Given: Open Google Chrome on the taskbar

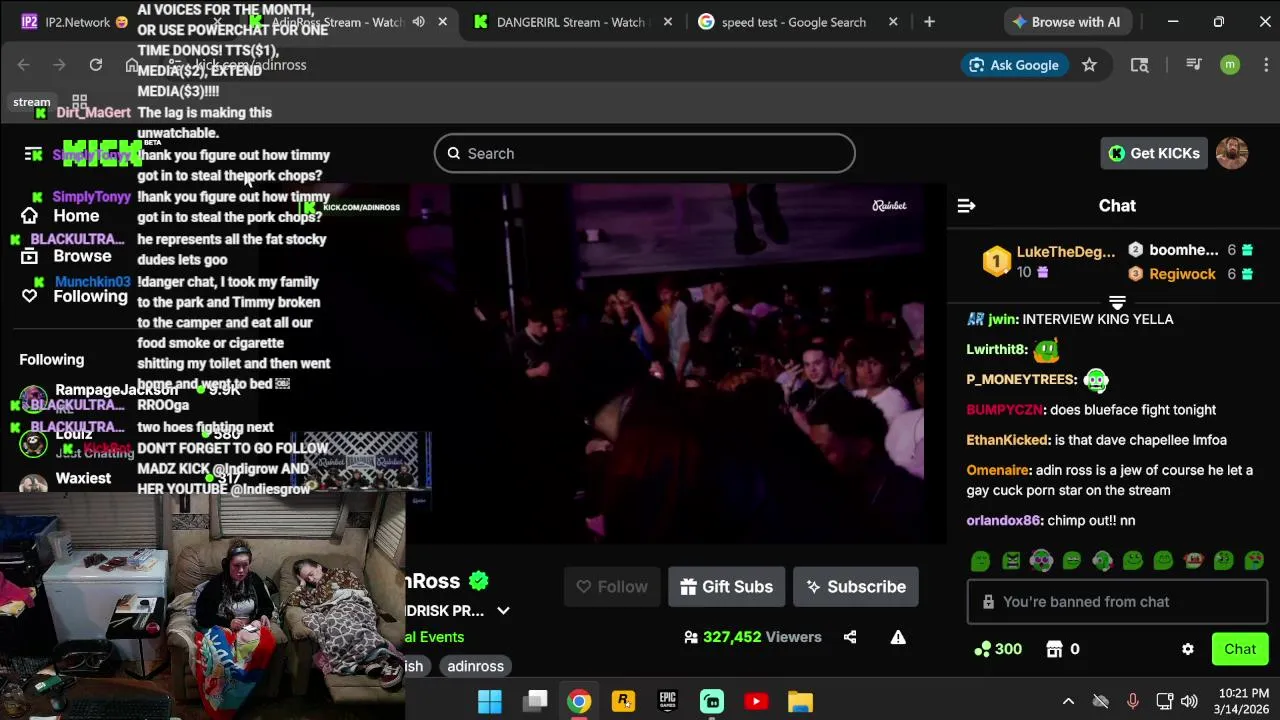Looking at the screenshot, I should point(579,701).
